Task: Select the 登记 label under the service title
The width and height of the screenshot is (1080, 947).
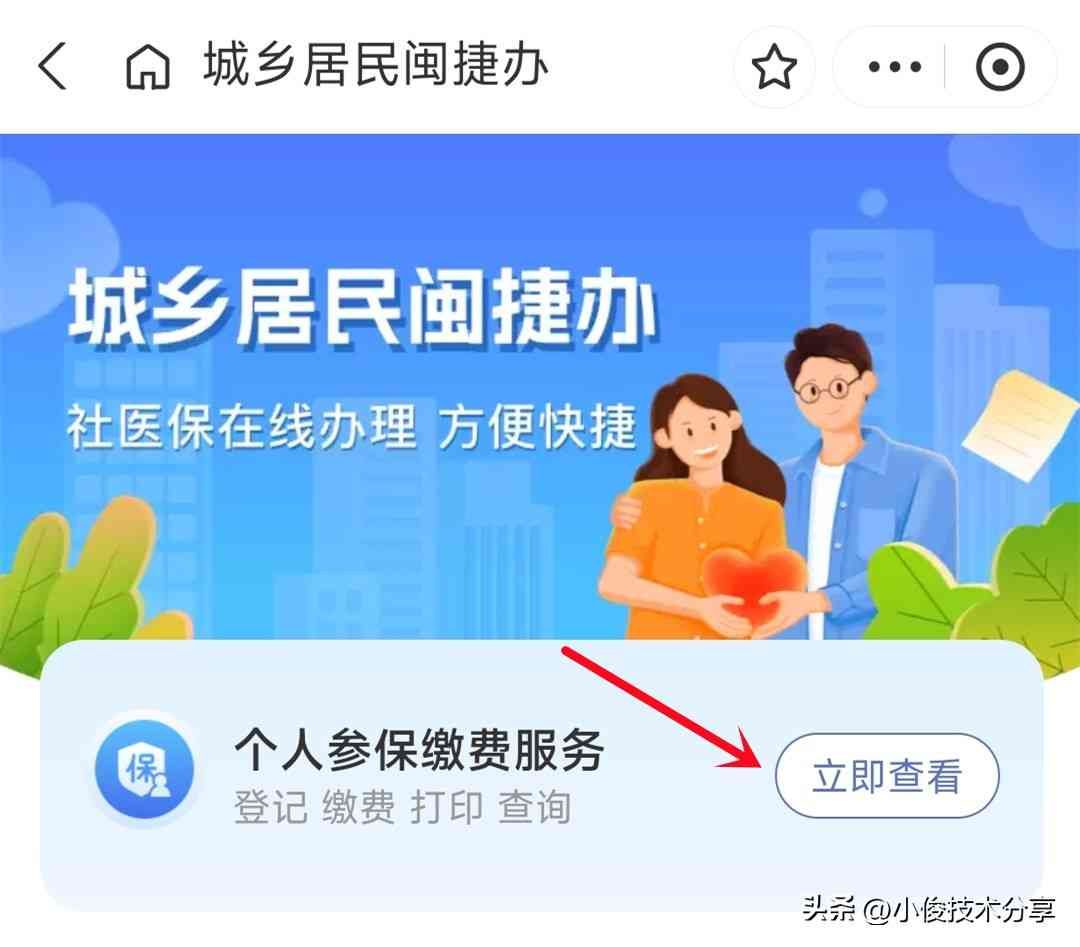Action: tap(270, 806)
